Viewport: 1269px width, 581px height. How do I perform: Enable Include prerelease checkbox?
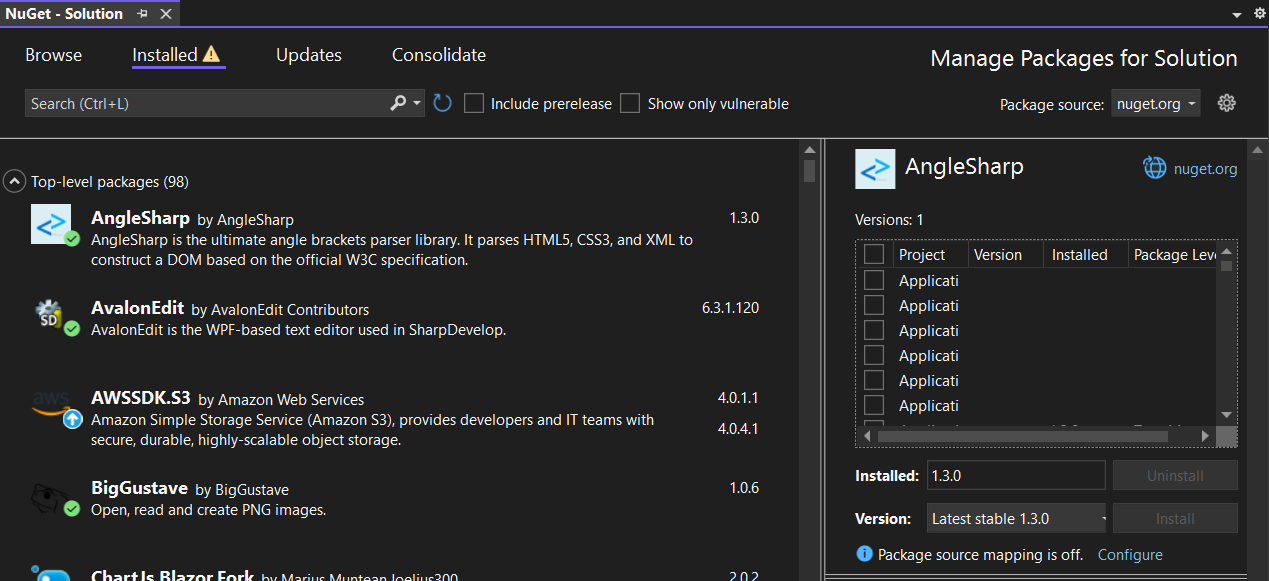474,103
